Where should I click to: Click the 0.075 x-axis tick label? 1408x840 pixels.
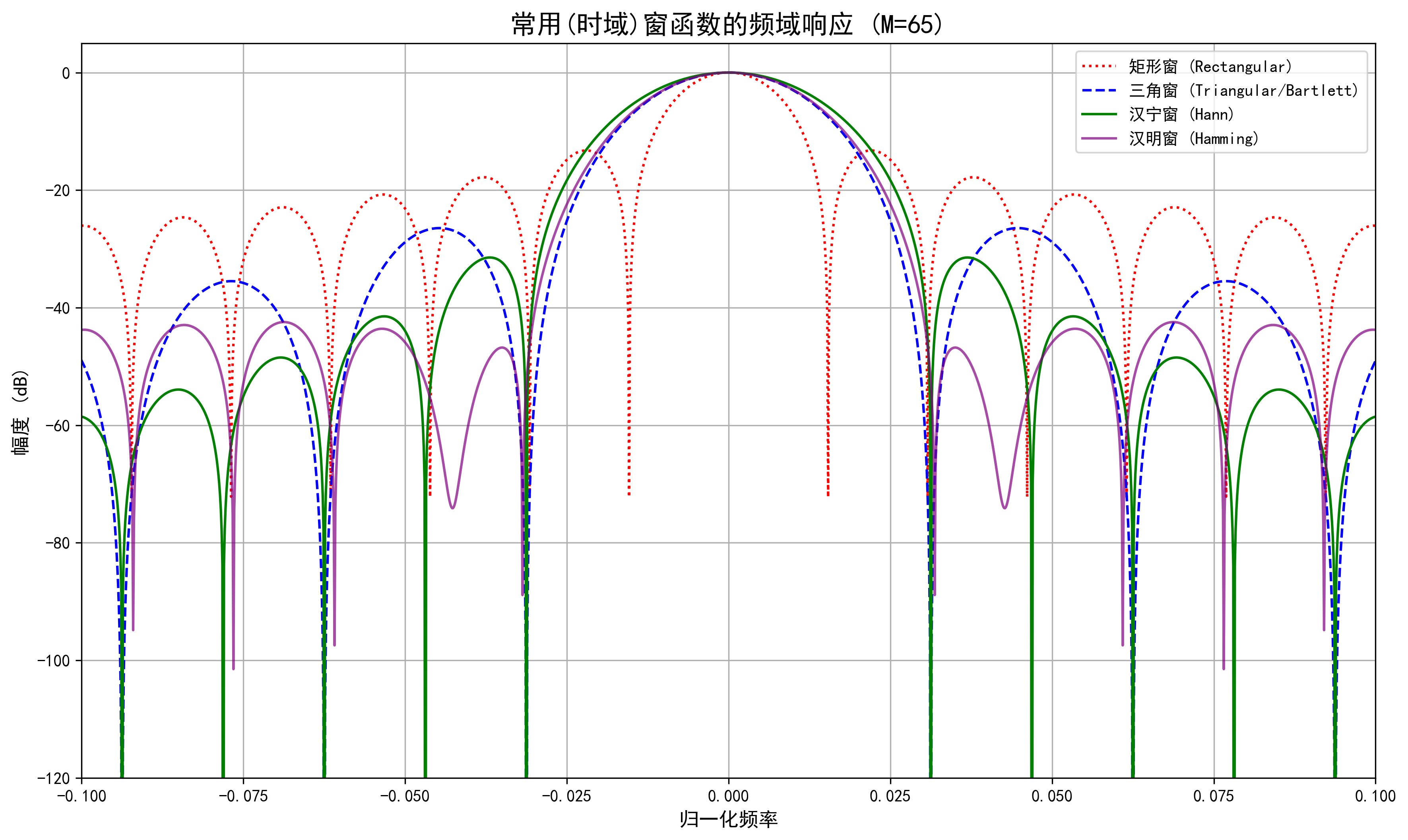tap(1214, 796)
